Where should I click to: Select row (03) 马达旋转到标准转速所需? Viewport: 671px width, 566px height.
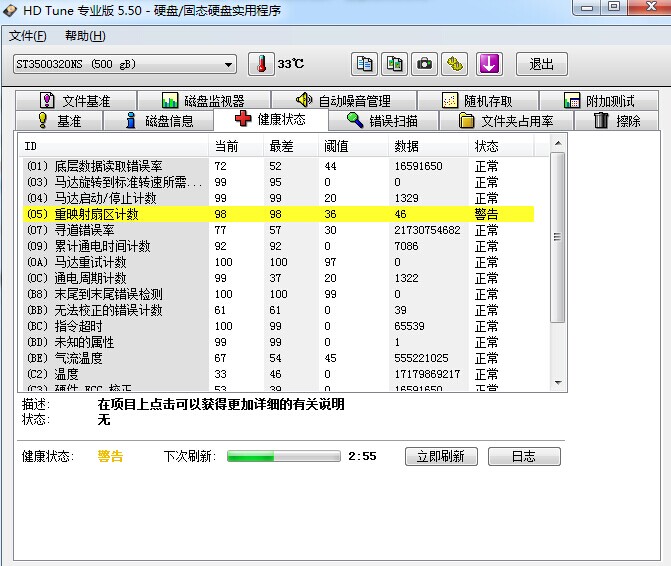[x=278, y=182]
